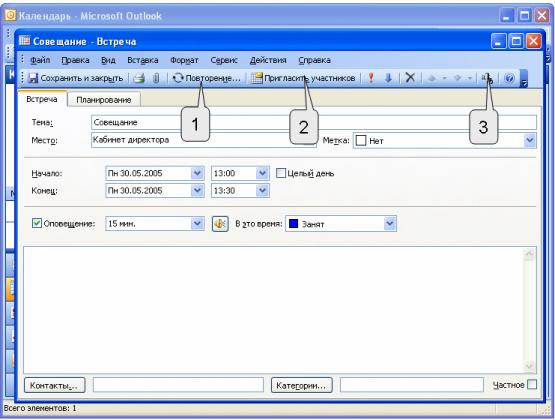Open the Вставка menu
Screen dimensions: 555x420
143,60
